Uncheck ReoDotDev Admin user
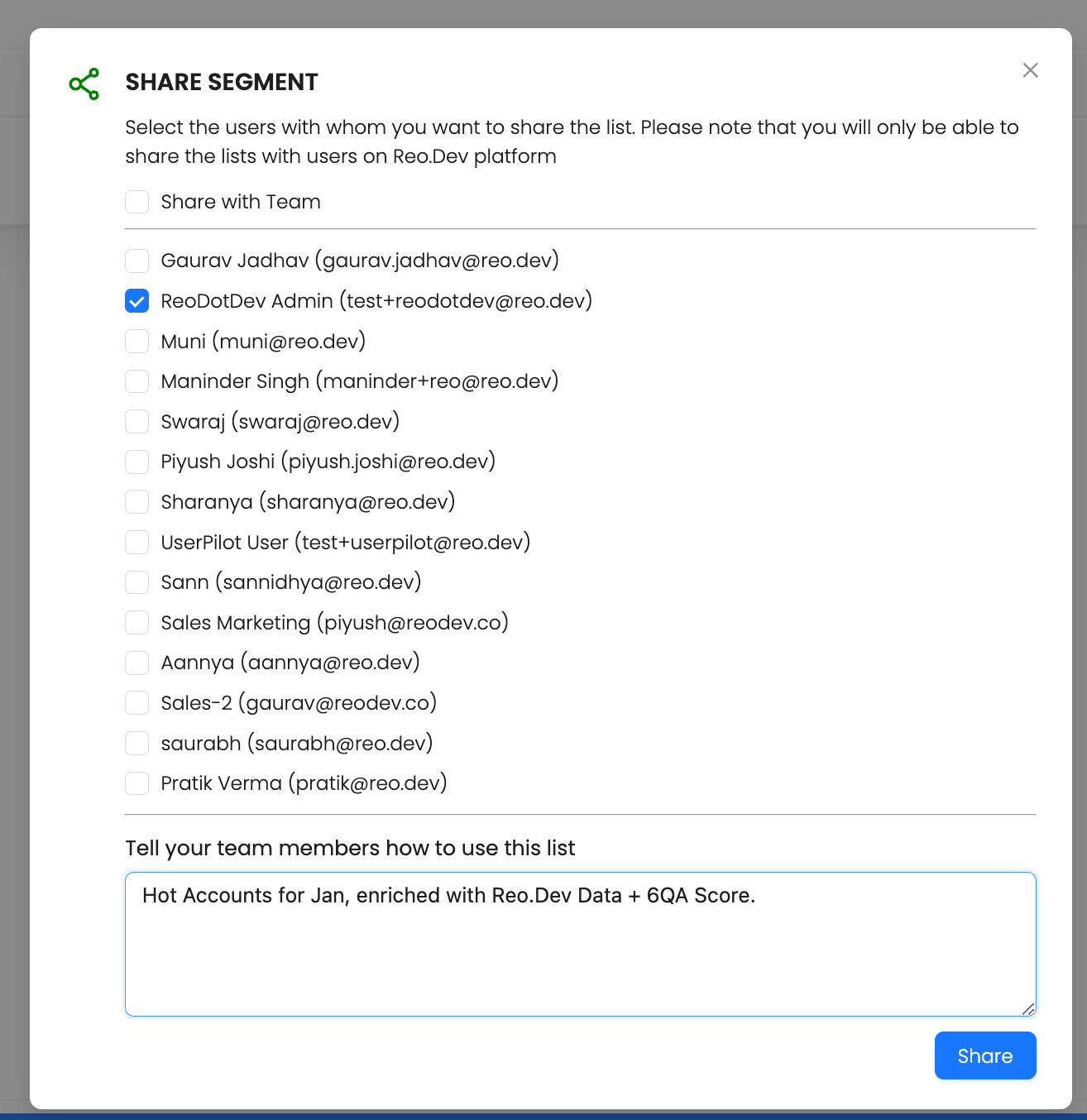Screen dimensions: 1087x1120 click(x=137, y=301)
